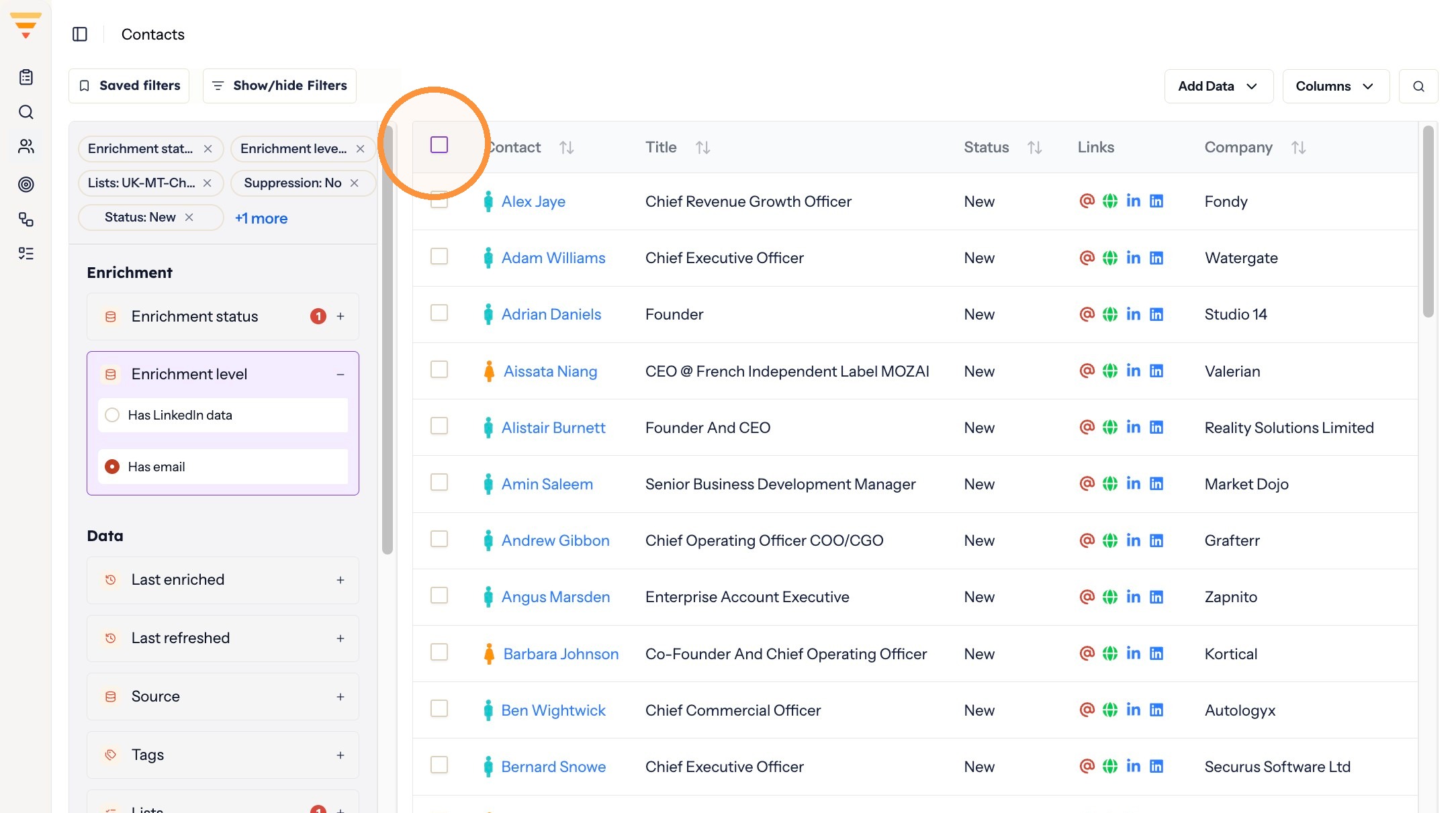Viewport: 1456px width, 813px height.
Task: Click Show/hide Filters button
Action: tap(279, 86)
